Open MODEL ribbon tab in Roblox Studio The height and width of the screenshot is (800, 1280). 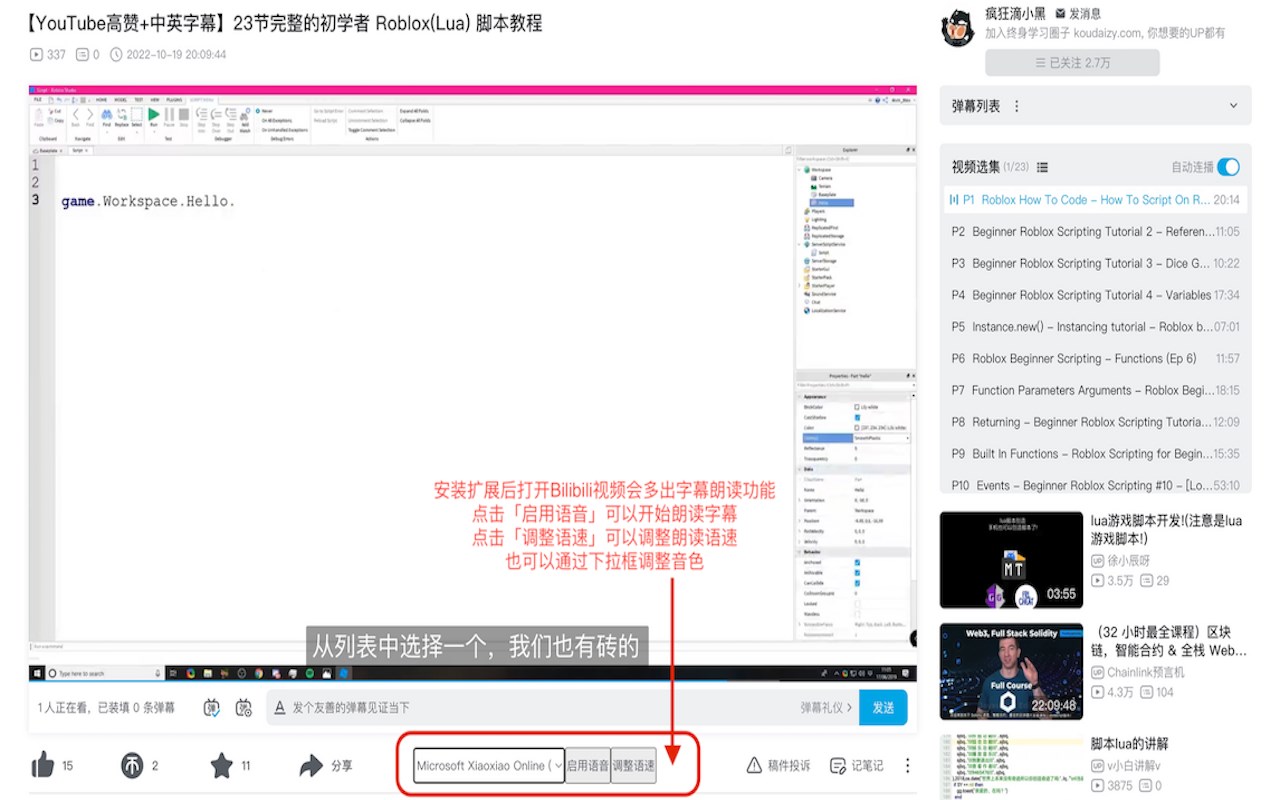point(121,100)
